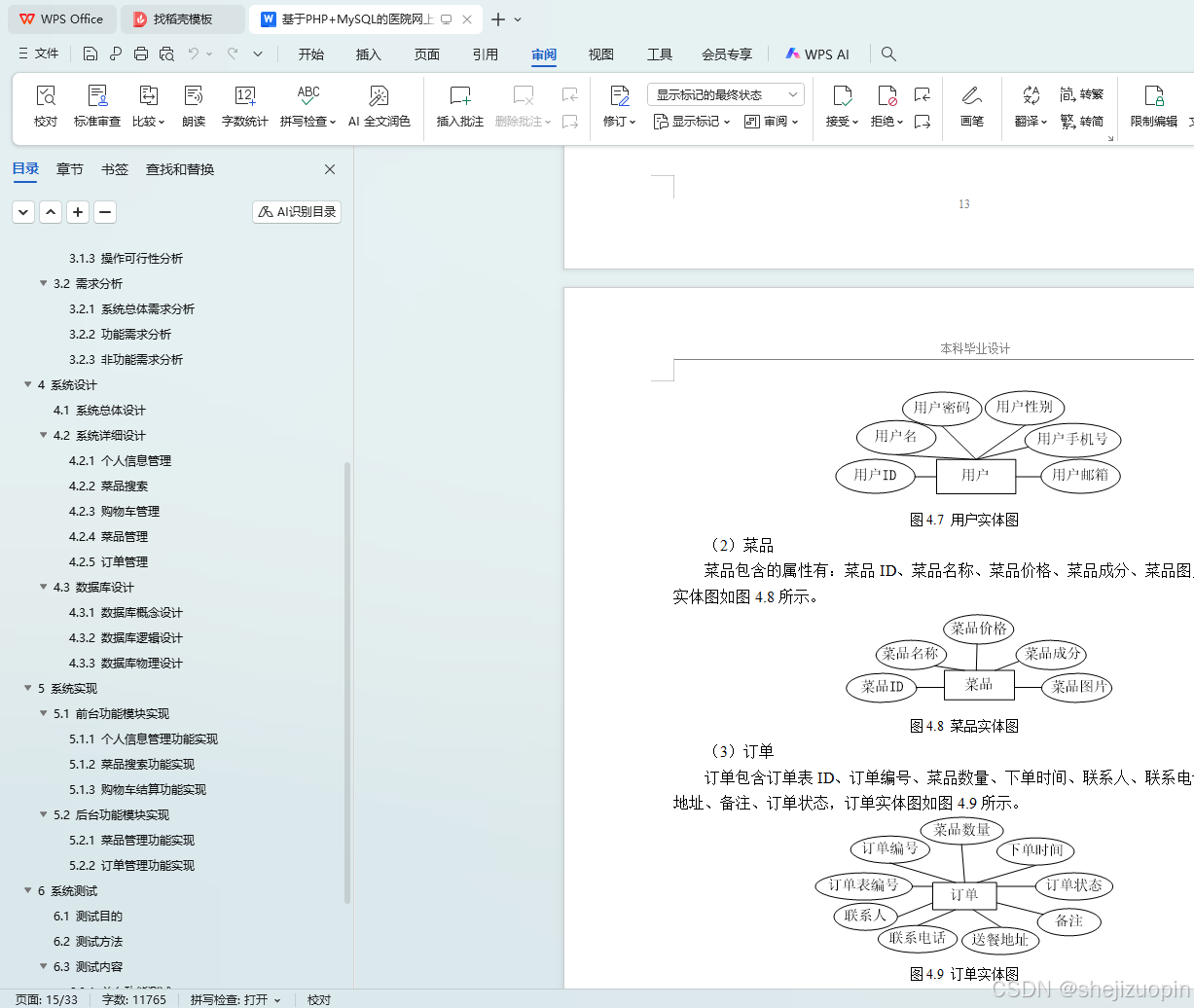Screen dimensions: 1194x1008
Task: Select the 画笔 pen tool
Action: tap(972, 106)
